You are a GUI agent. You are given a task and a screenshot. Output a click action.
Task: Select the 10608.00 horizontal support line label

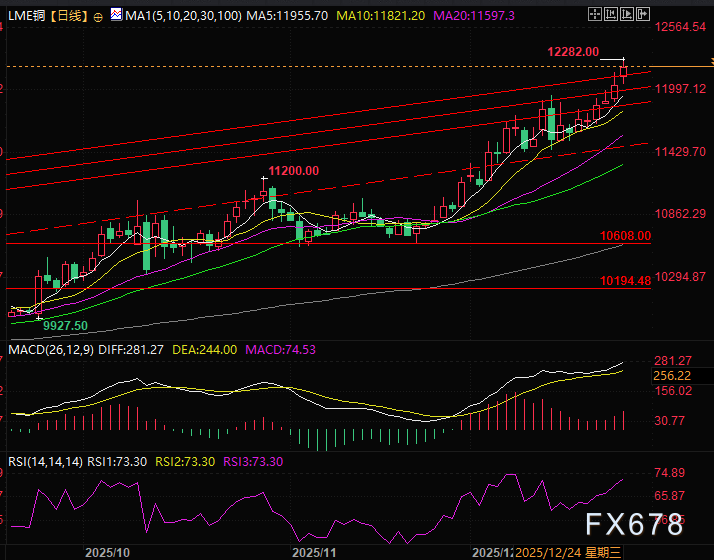625,236
